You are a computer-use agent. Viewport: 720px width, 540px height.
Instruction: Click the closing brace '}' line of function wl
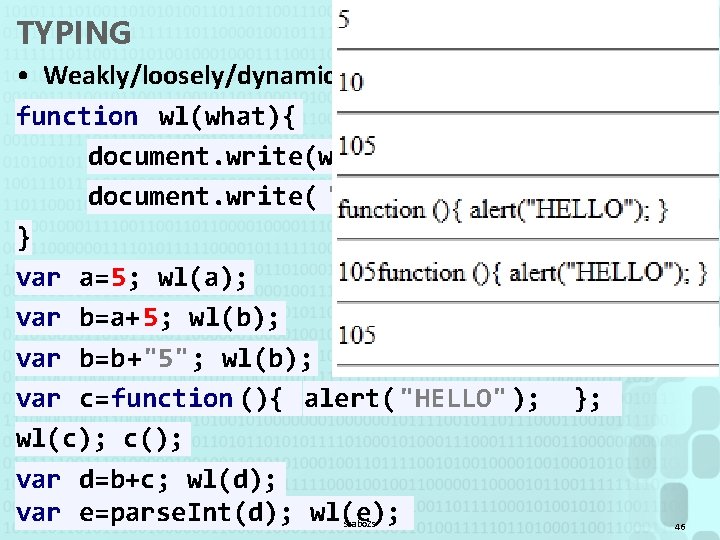[x=23, y=238]
